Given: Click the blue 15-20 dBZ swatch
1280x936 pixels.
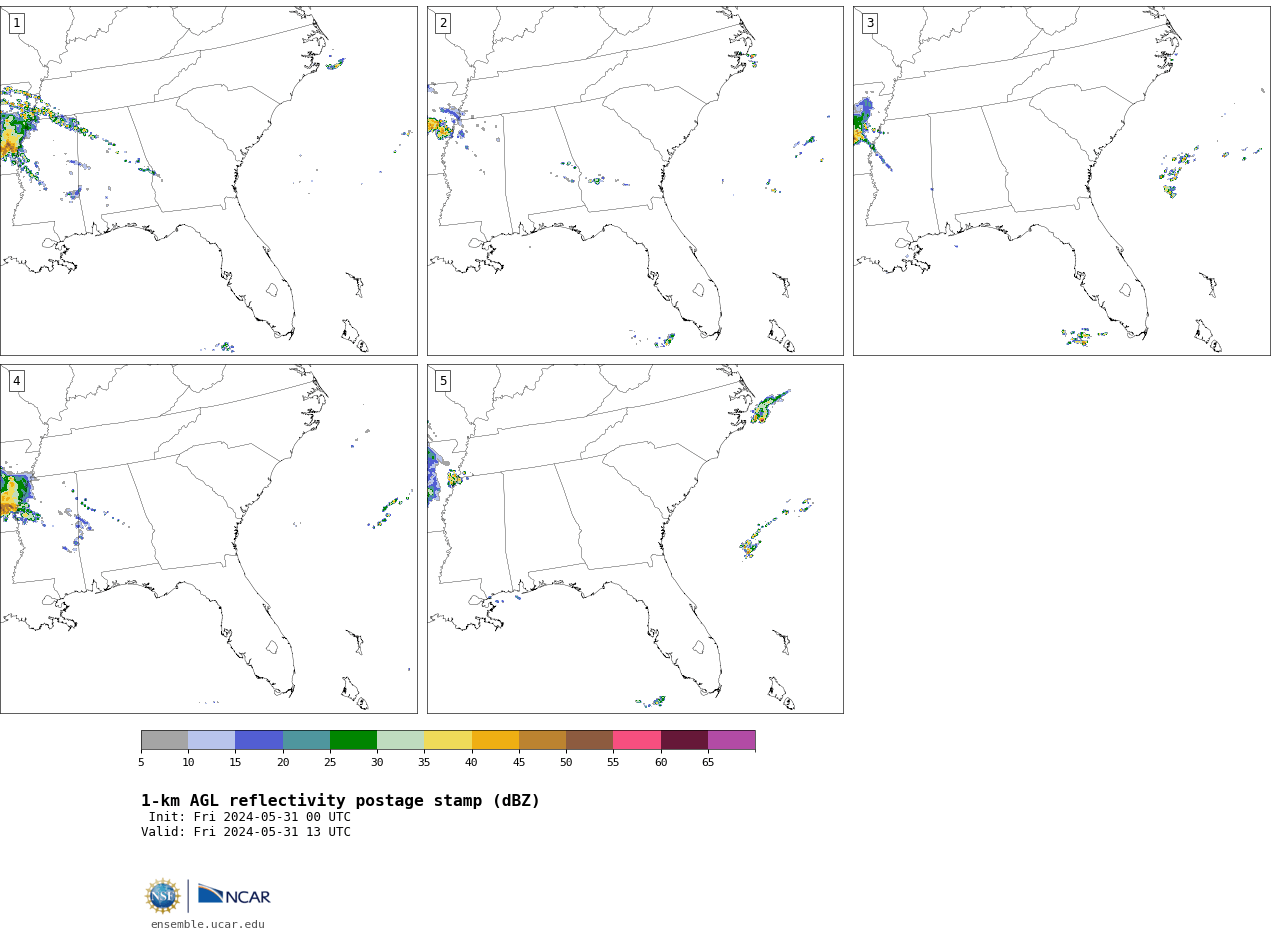Looking at the screenshot, I should [259, 740].
